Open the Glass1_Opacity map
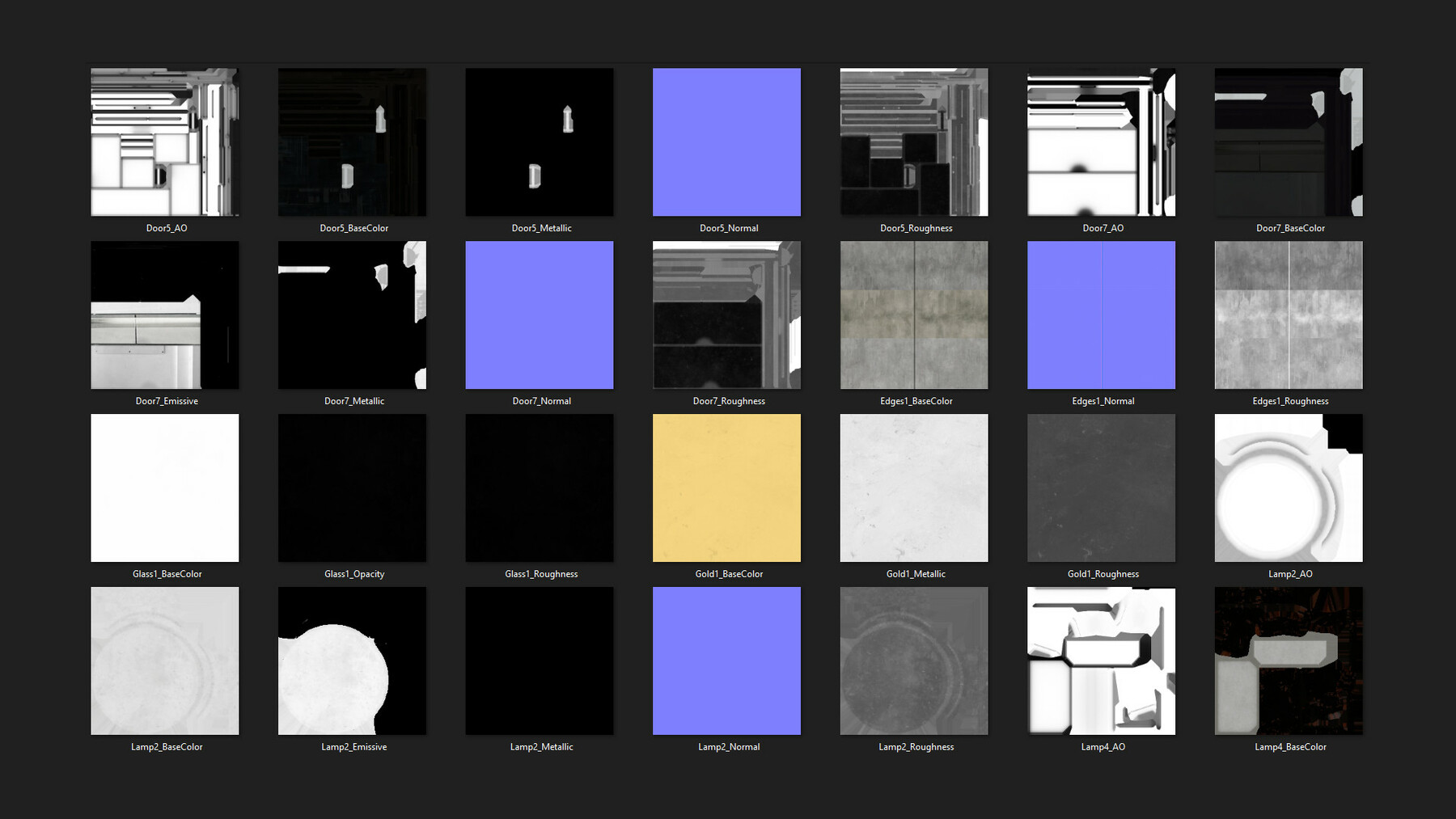The height and width of the screenshot is (819, 1456). pos(352,488)
